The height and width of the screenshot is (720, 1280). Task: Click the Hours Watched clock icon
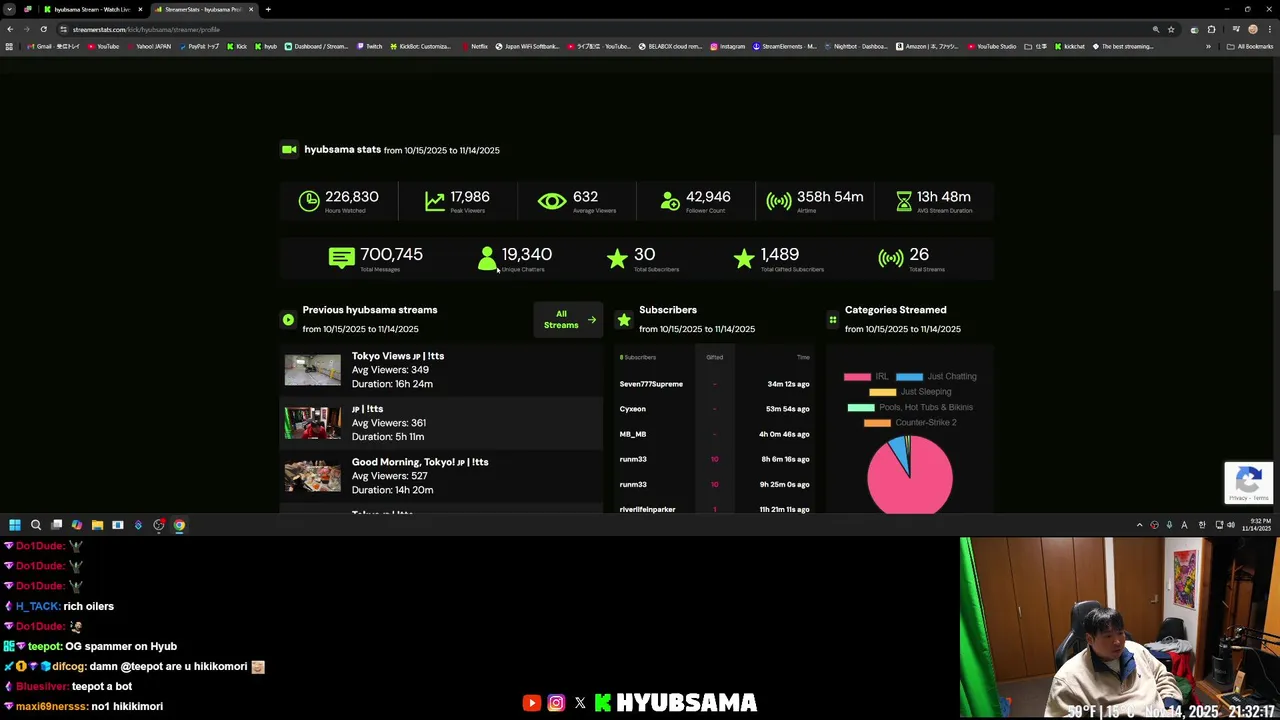point(309,201)
